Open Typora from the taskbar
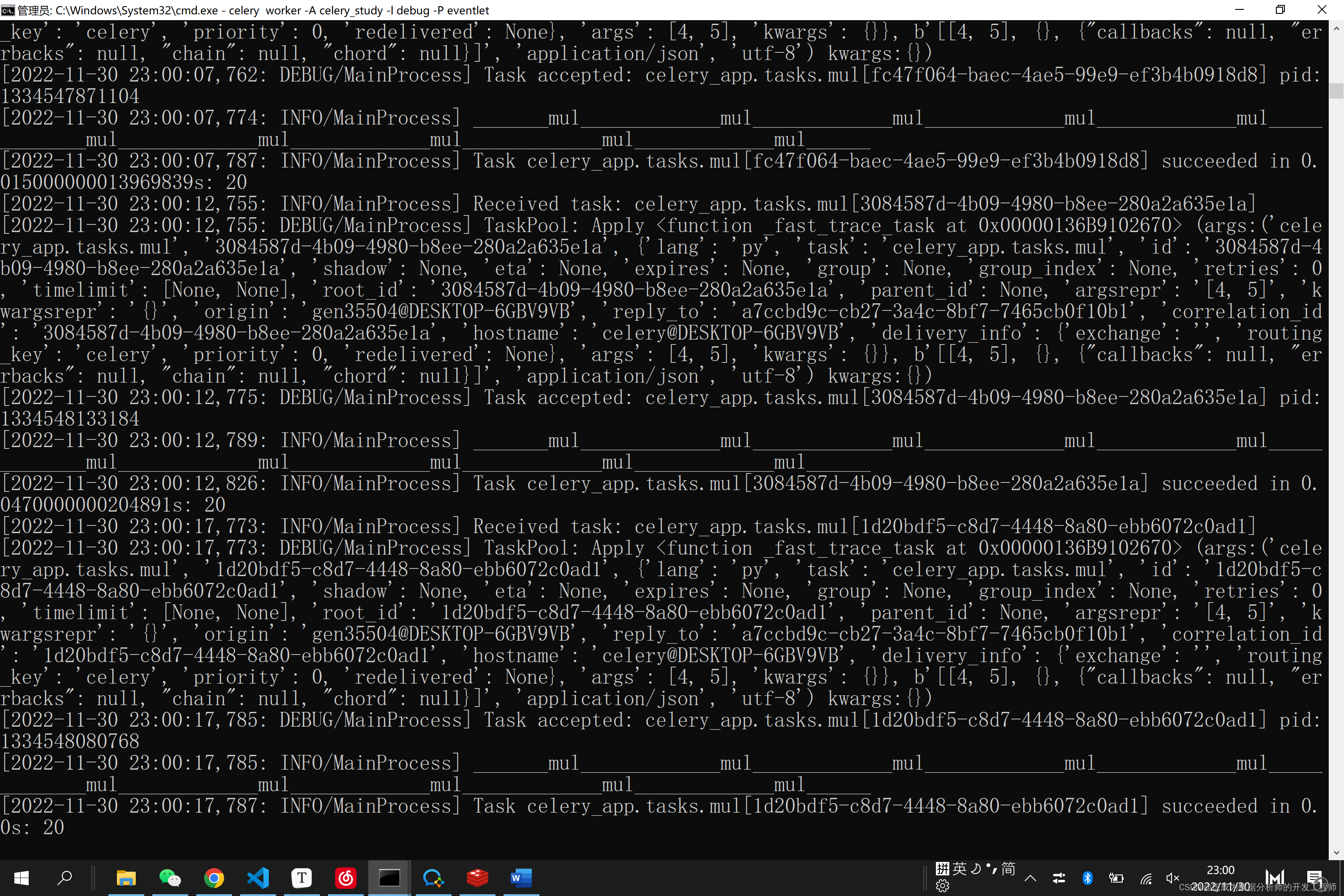 pyautogui.click(x=302, y=878)
